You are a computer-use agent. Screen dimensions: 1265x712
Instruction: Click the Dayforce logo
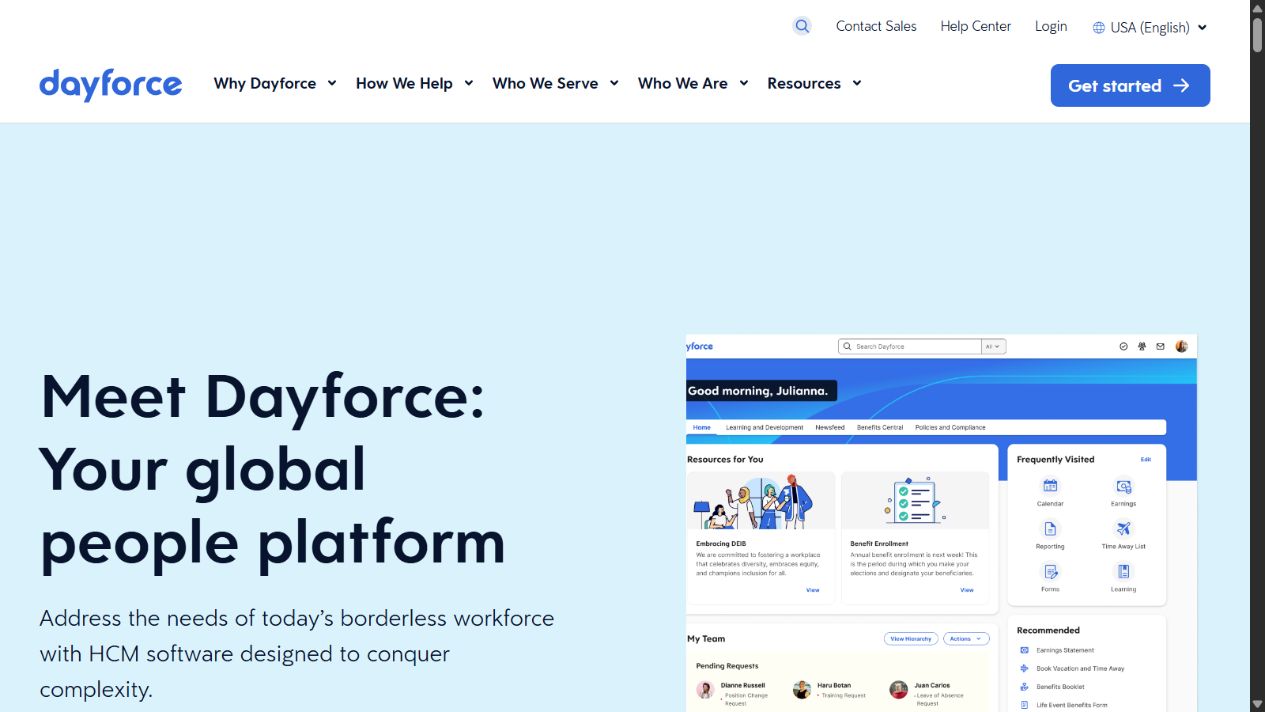(x=110, y=84)
